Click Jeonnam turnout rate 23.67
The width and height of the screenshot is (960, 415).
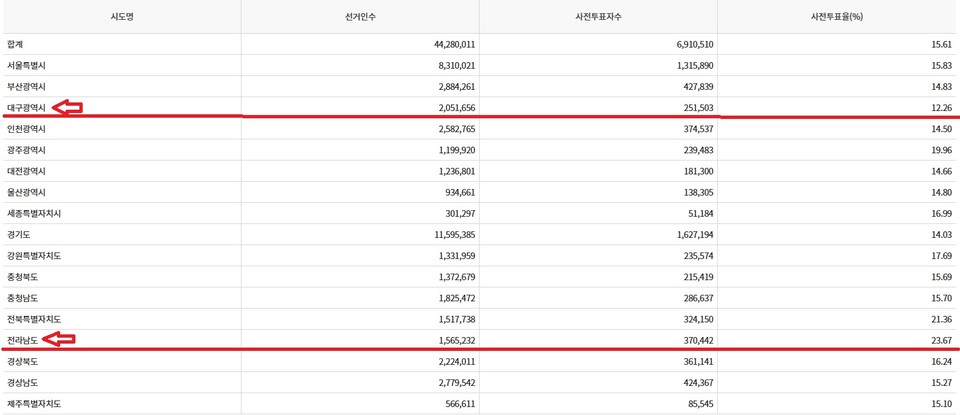coord(940,341)
